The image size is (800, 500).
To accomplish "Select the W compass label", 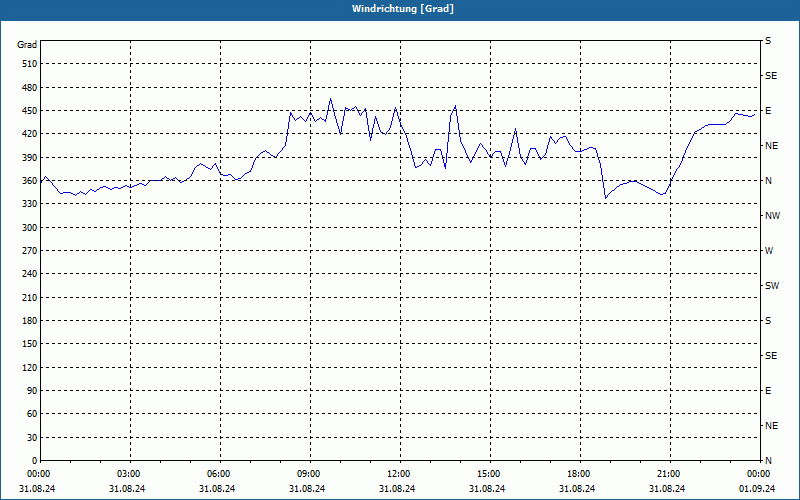I will tap(769, 251).
